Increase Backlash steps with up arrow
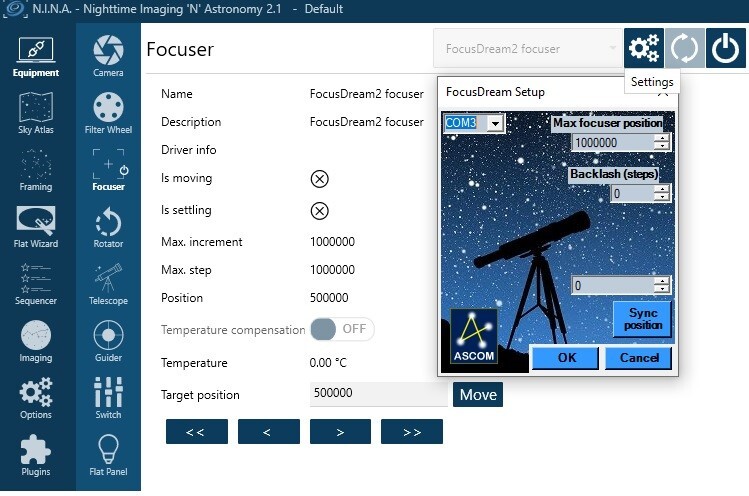Image resolution: width=749 pixels, height=496 pixels. coord(662,189)
